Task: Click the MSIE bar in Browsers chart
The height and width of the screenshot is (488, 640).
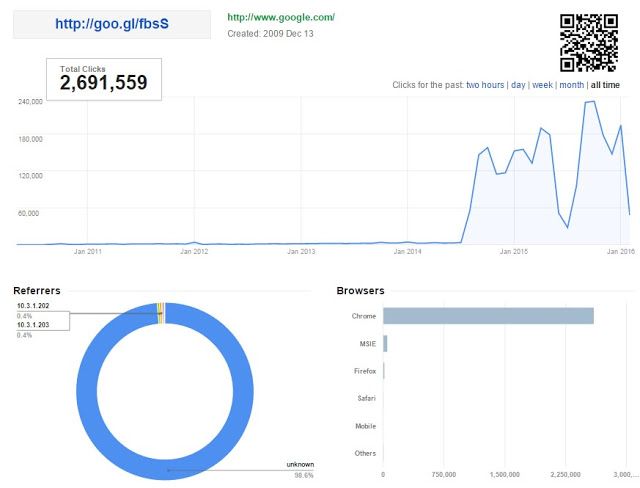Action: [385, 343]
